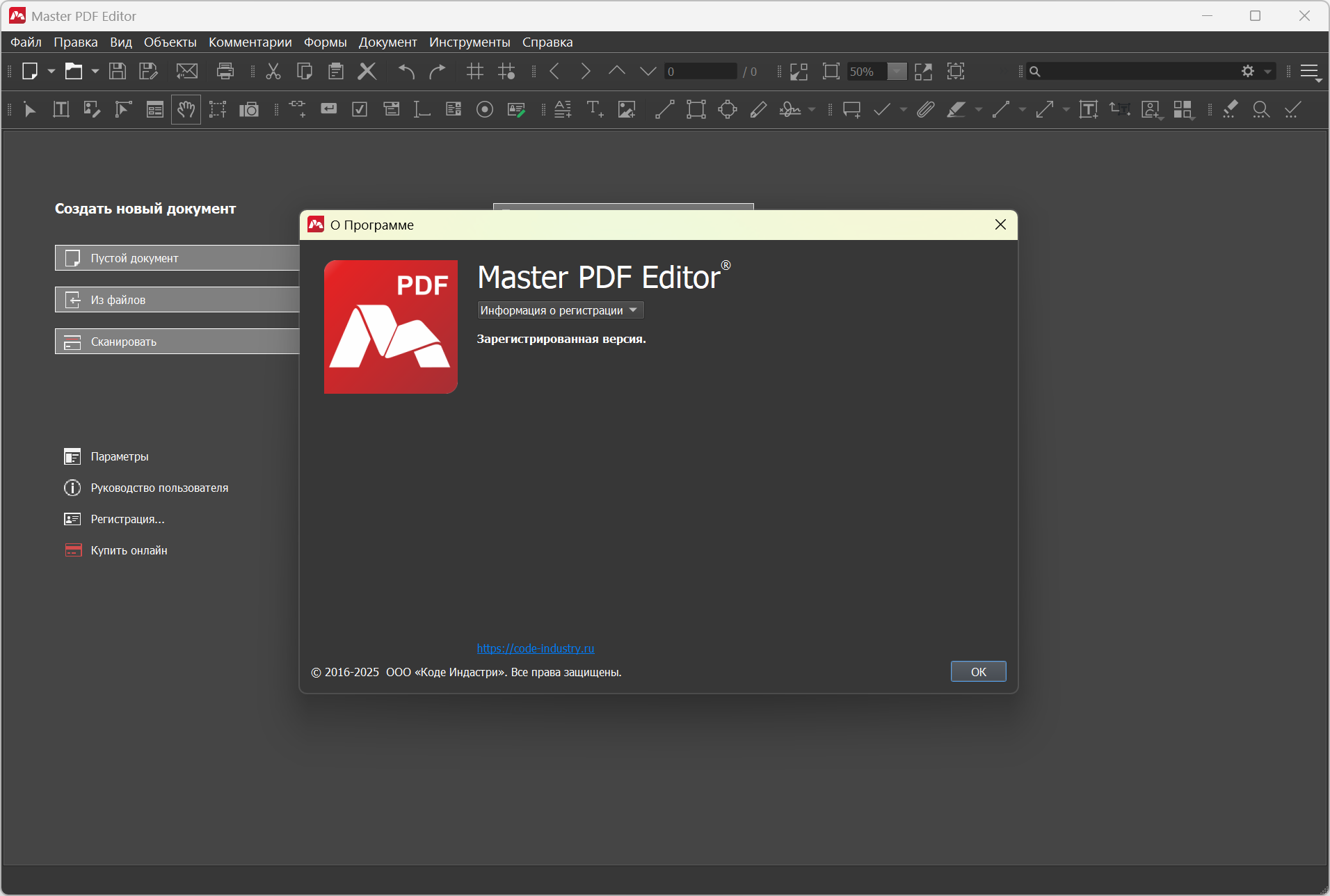Screen dimensions: 1330x896
Task: Open the 50% zoom level dropdown
Action: pos(897,72)
